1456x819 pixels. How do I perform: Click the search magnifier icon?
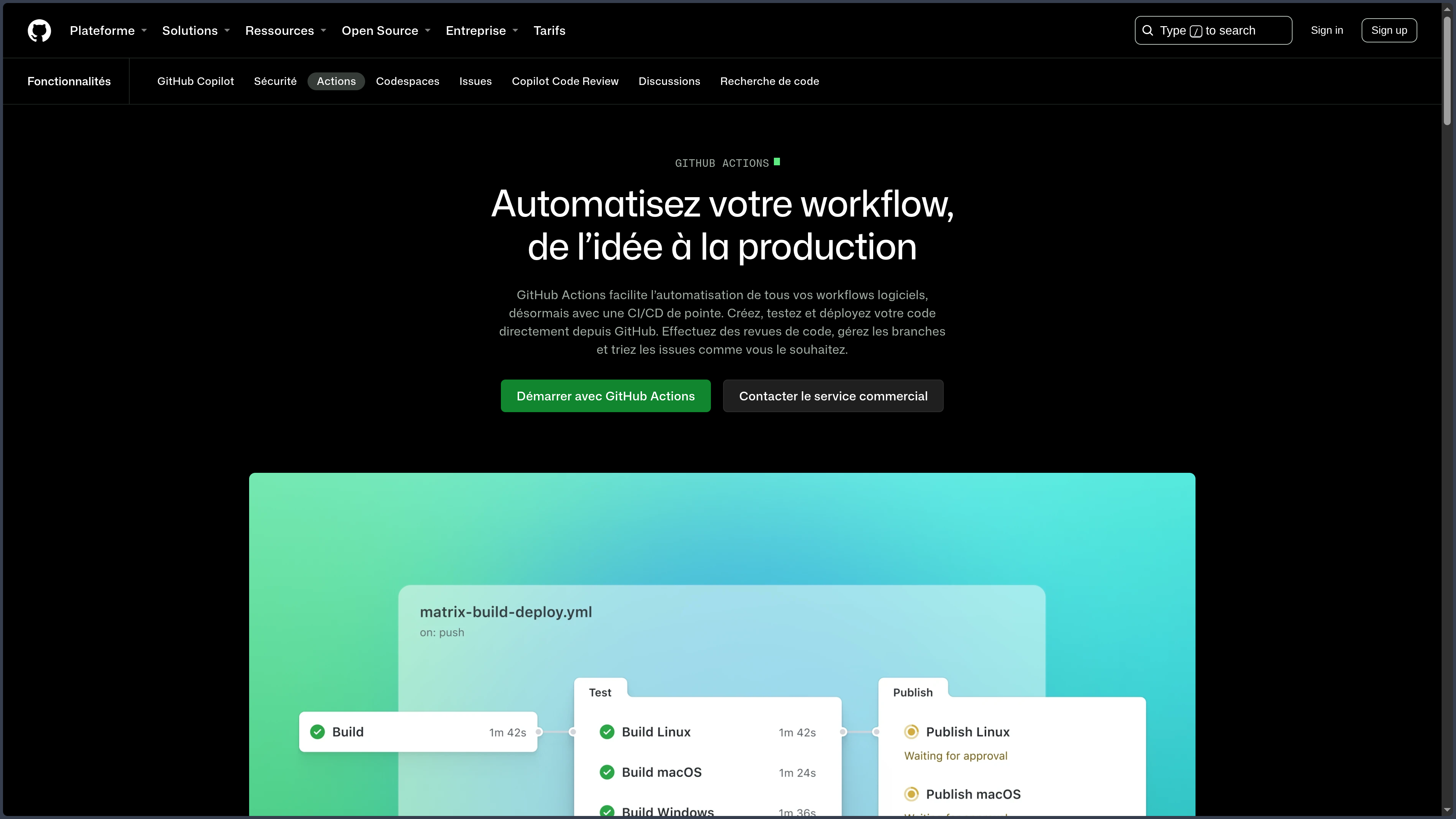pyautogui.click(x=1147, y=30)
